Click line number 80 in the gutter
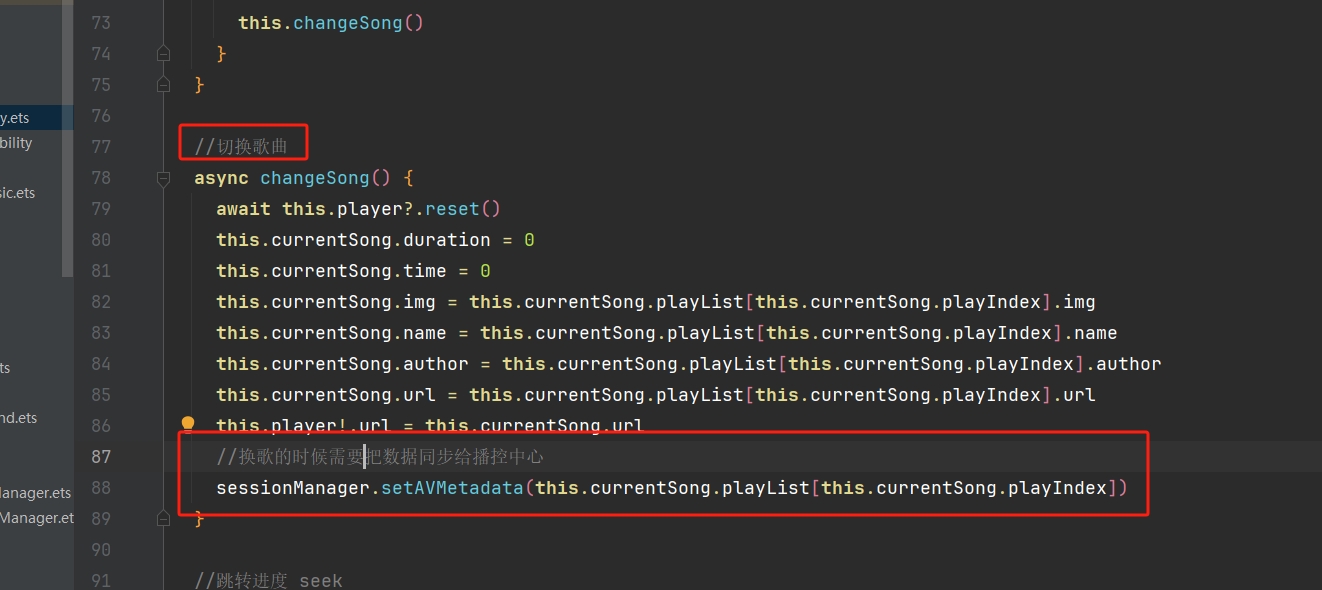Viewport: 1322px width, 590px height. tap(100, 240)
